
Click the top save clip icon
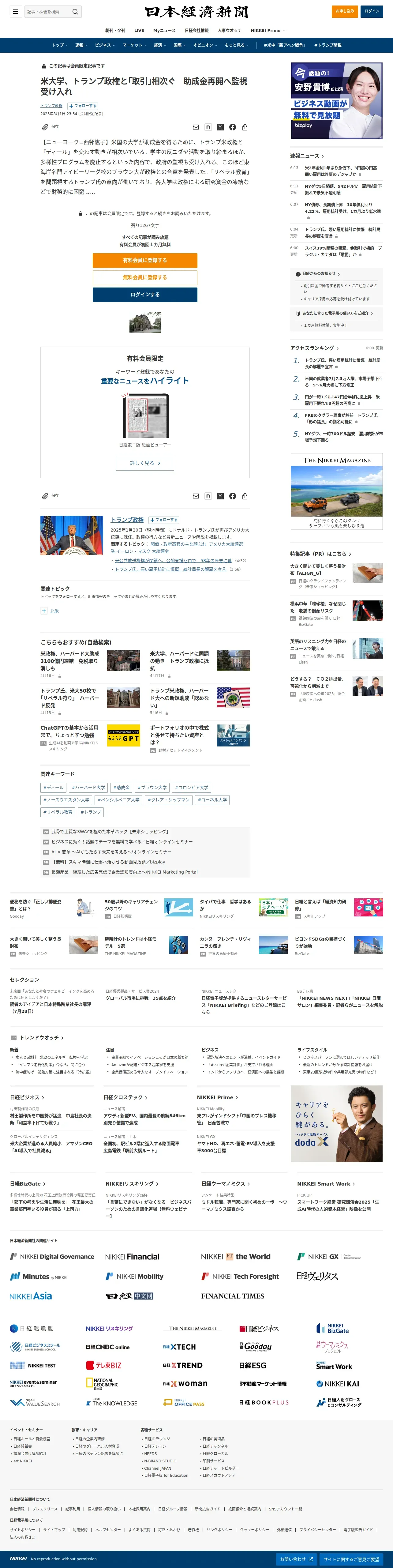45,127
